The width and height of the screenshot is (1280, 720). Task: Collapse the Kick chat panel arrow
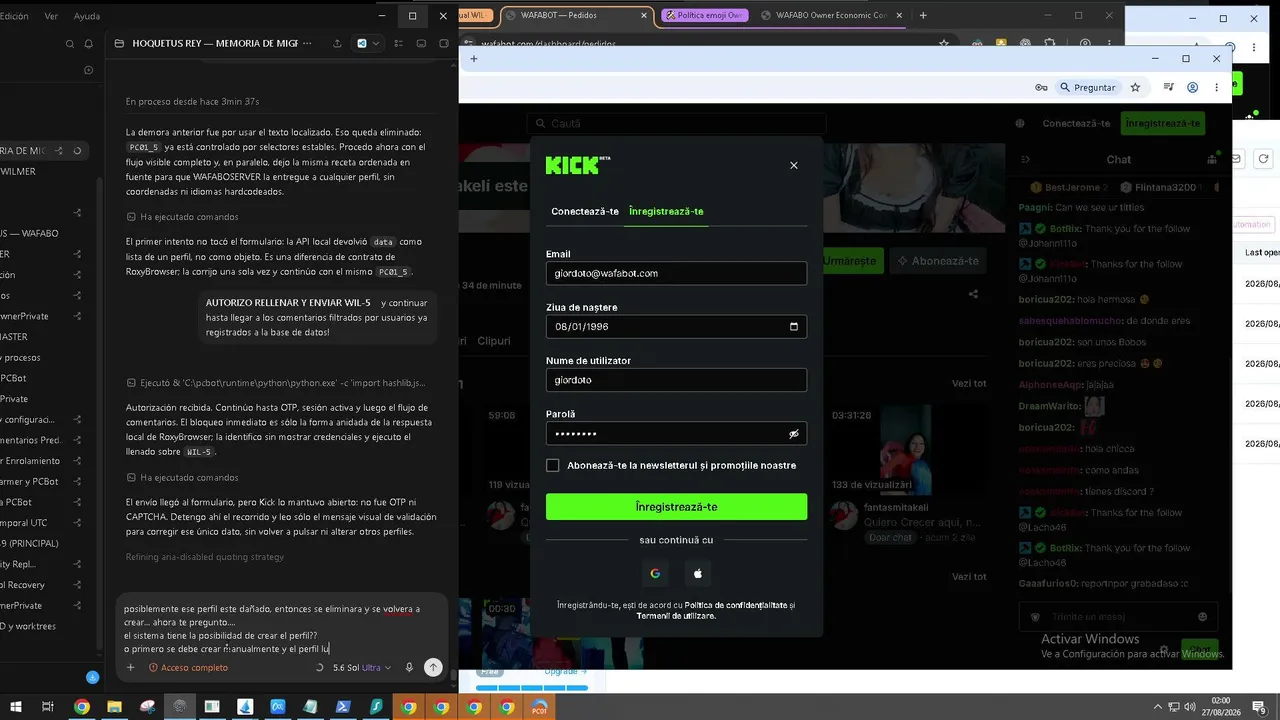coord(1024,159)
